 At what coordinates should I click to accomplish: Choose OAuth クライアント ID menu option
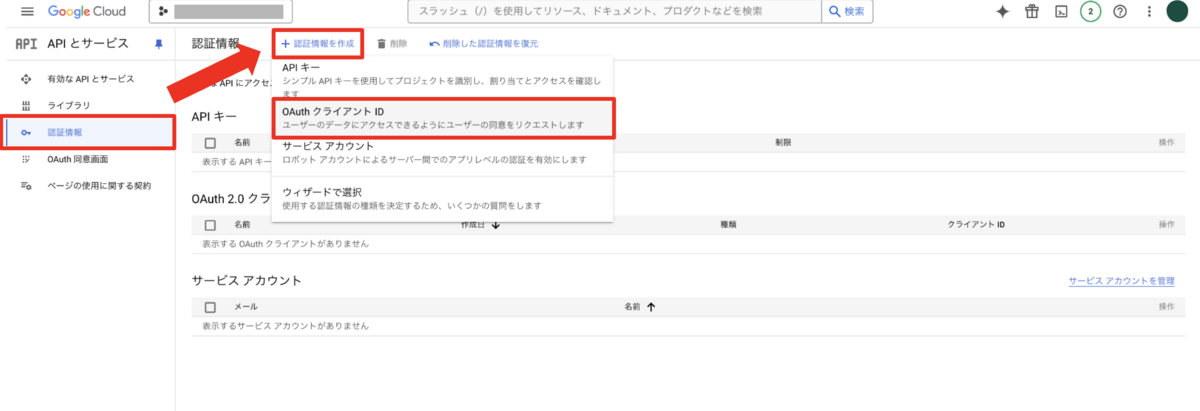click(x=441, y=117)
